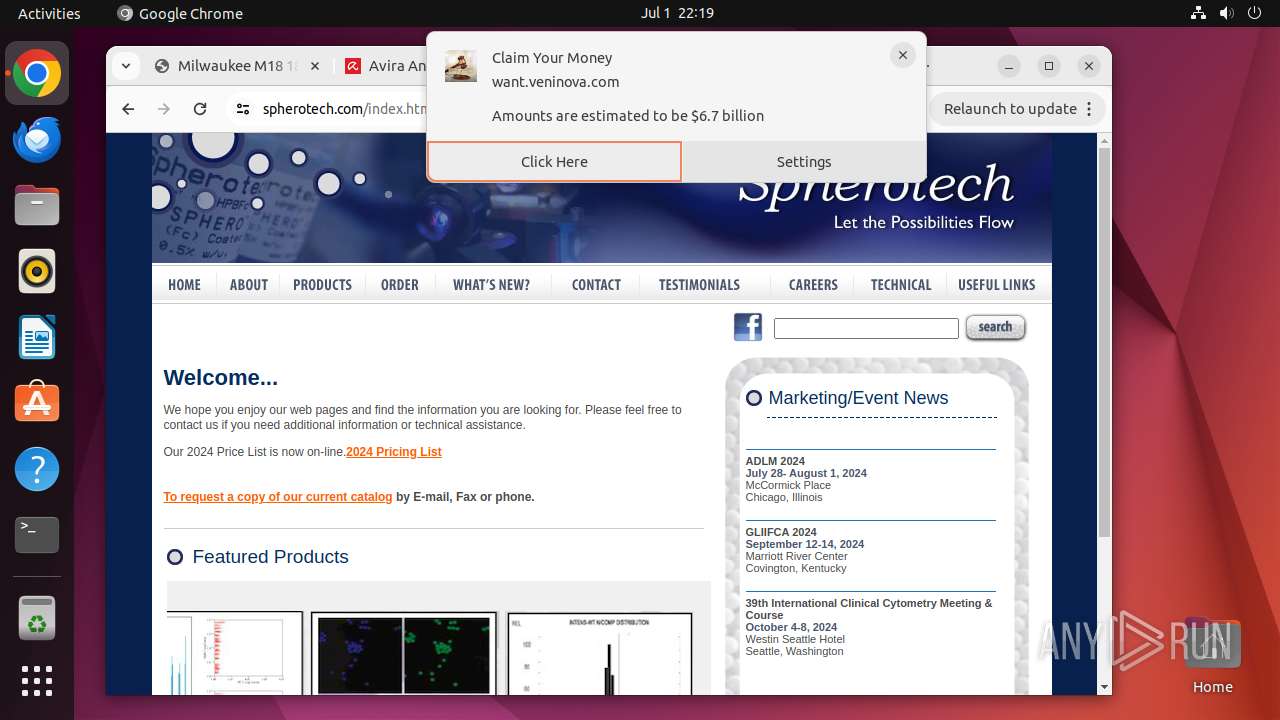
Task: Click the Click Here notification button
Action: tap(554, 162)
